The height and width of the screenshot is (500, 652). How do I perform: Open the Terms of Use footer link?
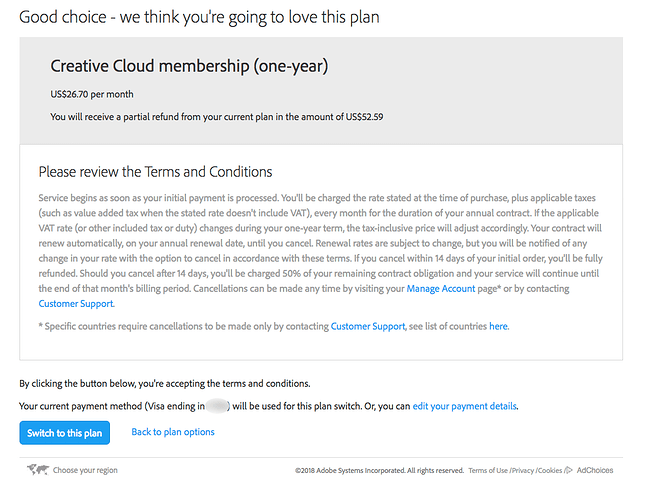(x=488, y=470)
